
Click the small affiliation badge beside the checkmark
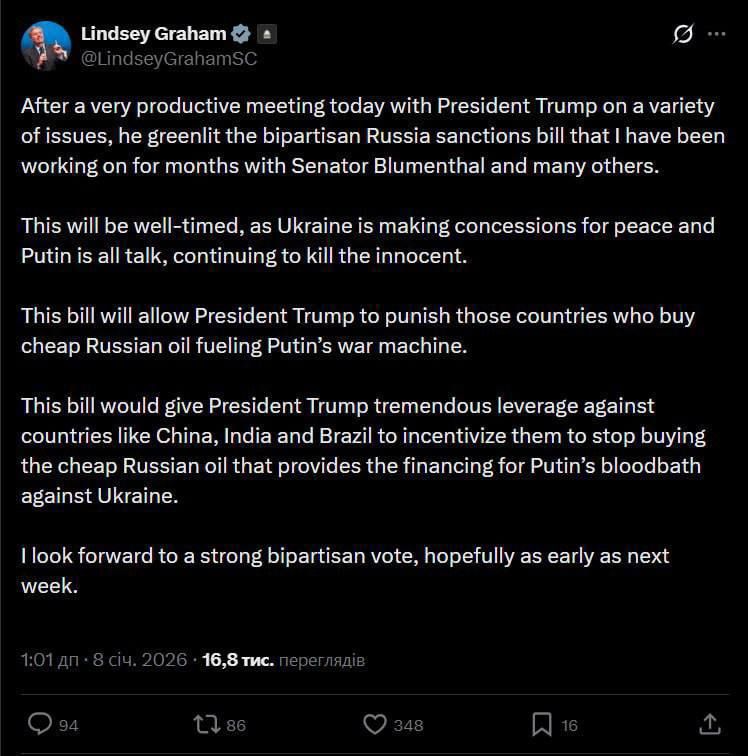click(266, 34)
